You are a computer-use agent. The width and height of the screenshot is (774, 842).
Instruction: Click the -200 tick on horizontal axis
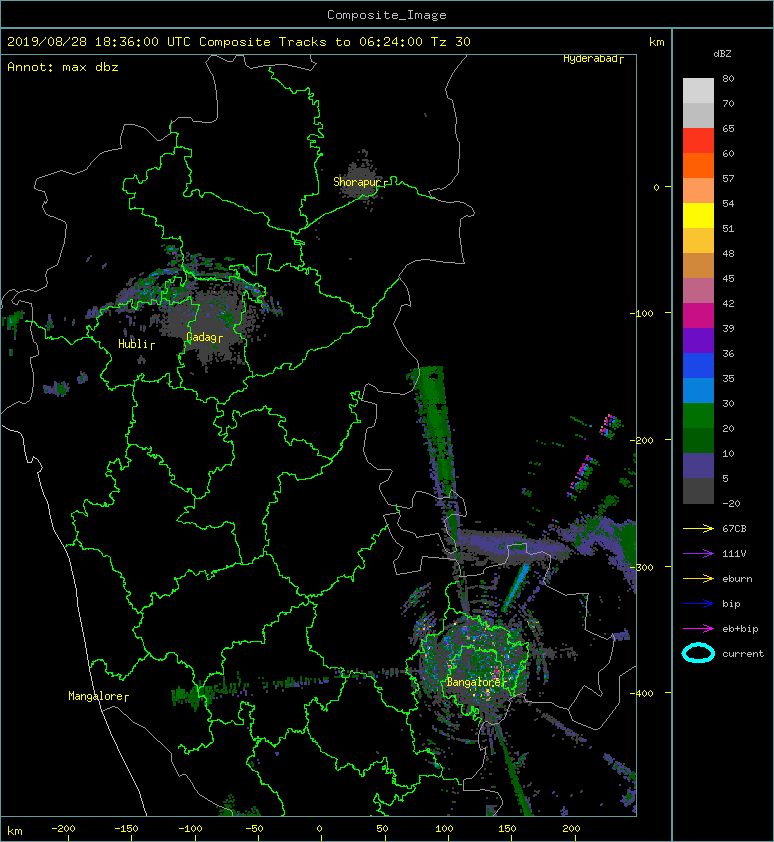[x=63, y=829]
